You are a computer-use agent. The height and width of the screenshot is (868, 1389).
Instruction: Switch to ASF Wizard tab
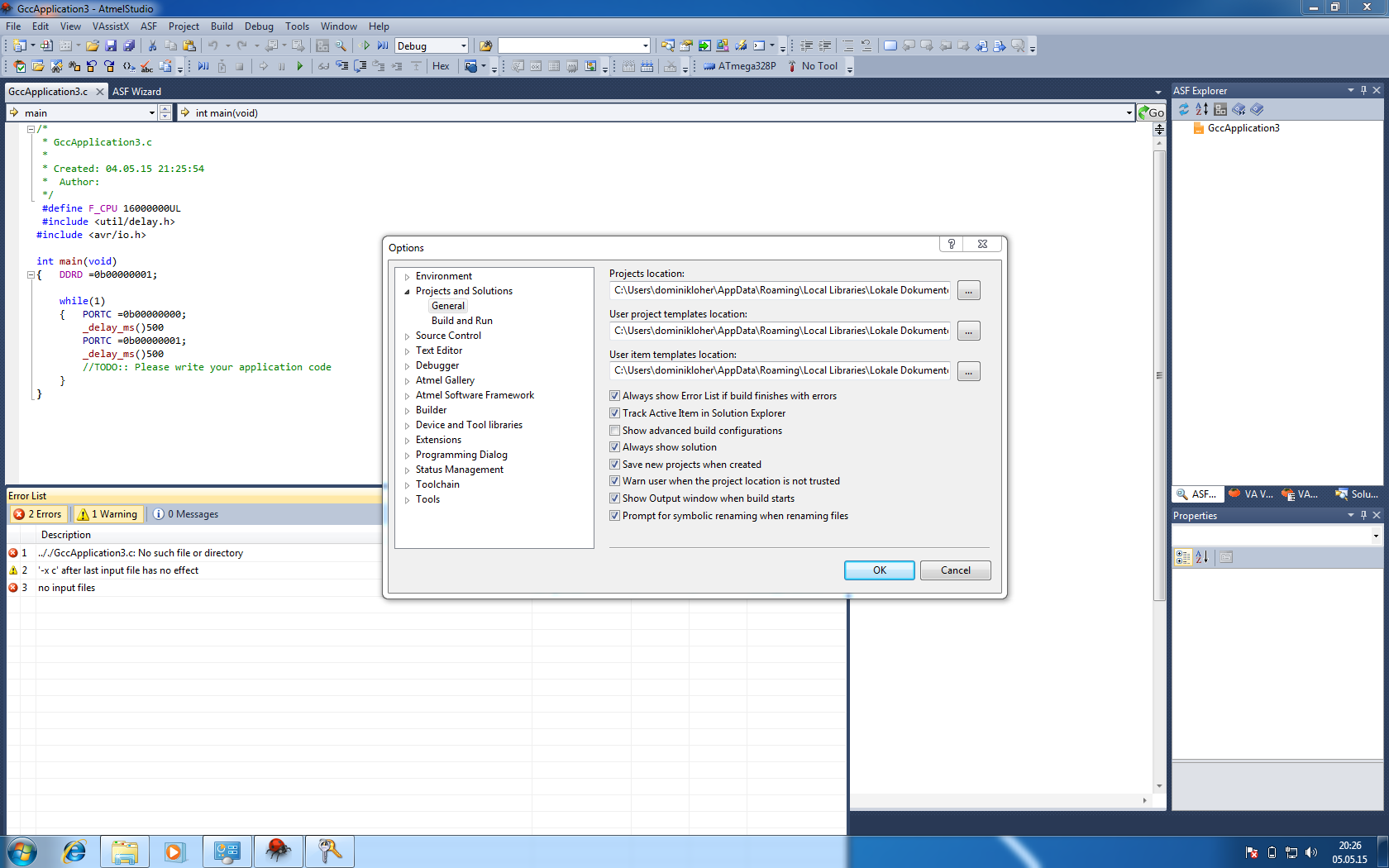(x=136, y=92)
